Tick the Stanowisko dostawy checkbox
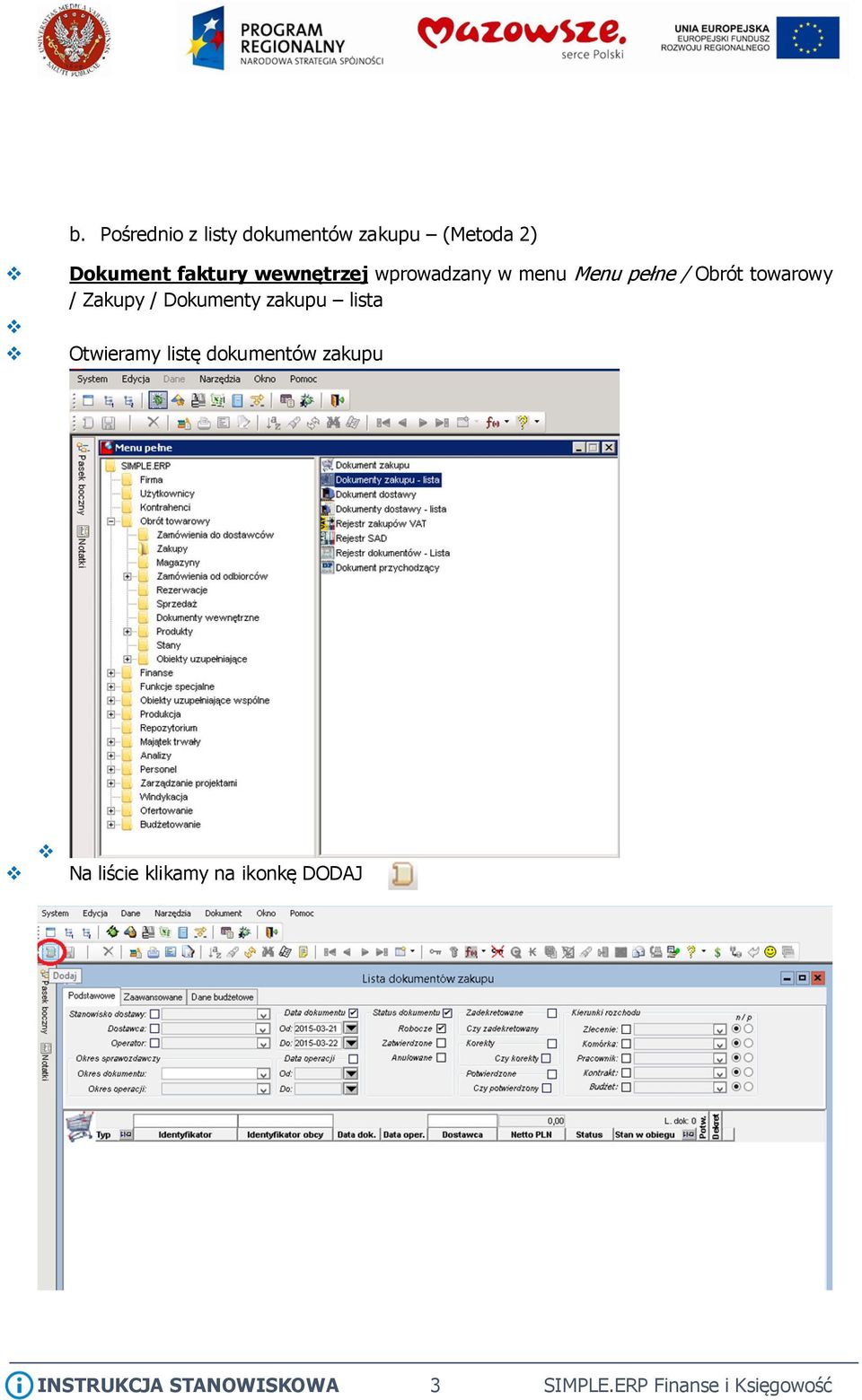This screenshot has height=1400, width=862. pos(154,1014)
